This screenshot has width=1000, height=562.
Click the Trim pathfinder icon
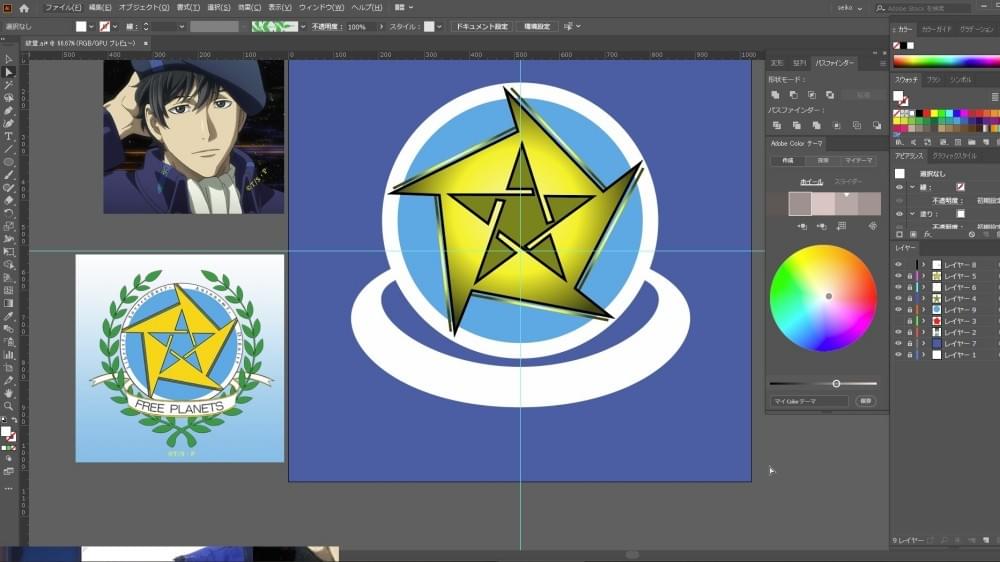tap(797, 126)
